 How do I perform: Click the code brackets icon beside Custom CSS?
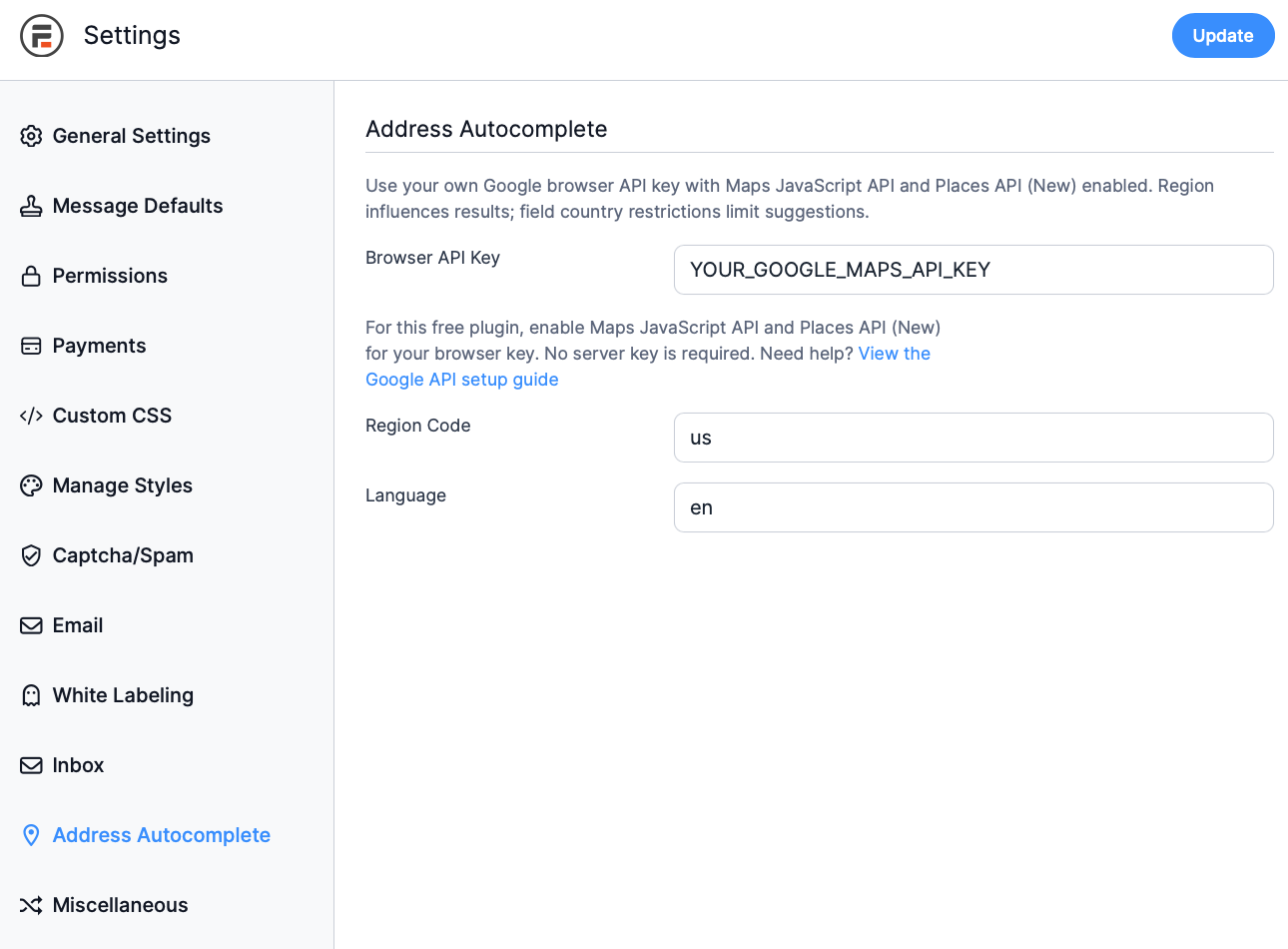[31, 416]
